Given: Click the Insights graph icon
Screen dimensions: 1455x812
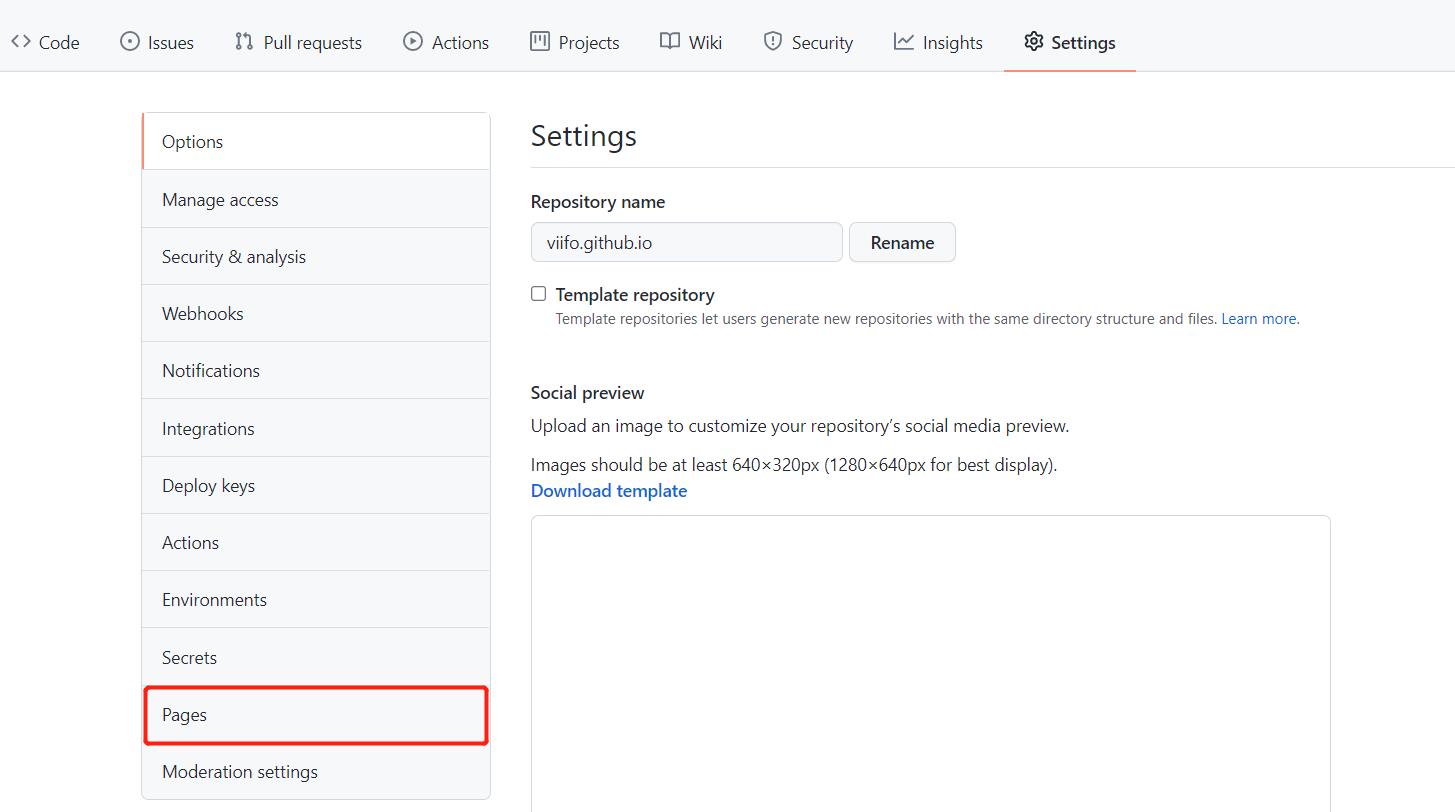Looking at the screenshot, I should point(904,42).
